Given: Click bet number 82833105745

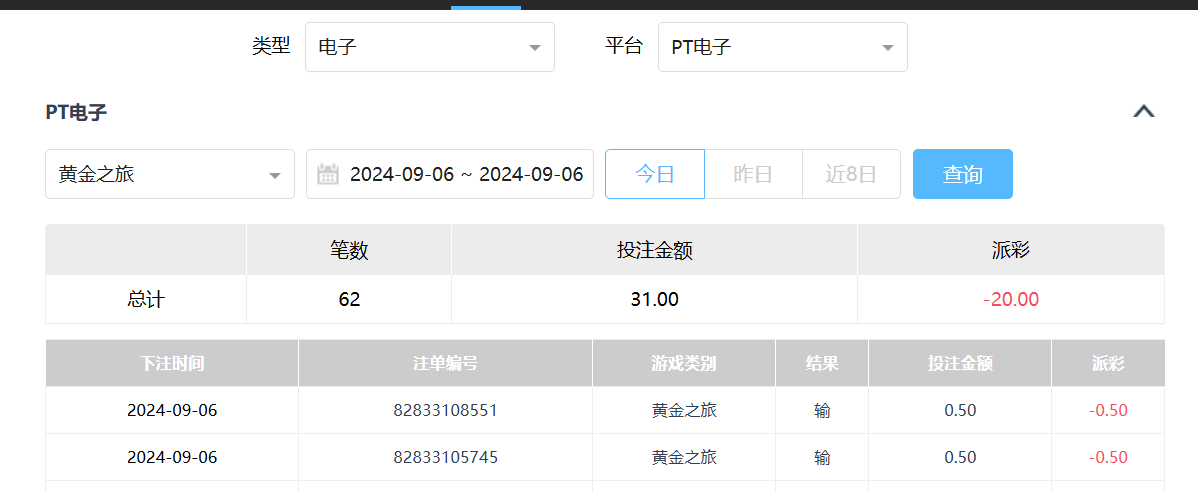Looking at the screenshot, I should coord(445,457).
